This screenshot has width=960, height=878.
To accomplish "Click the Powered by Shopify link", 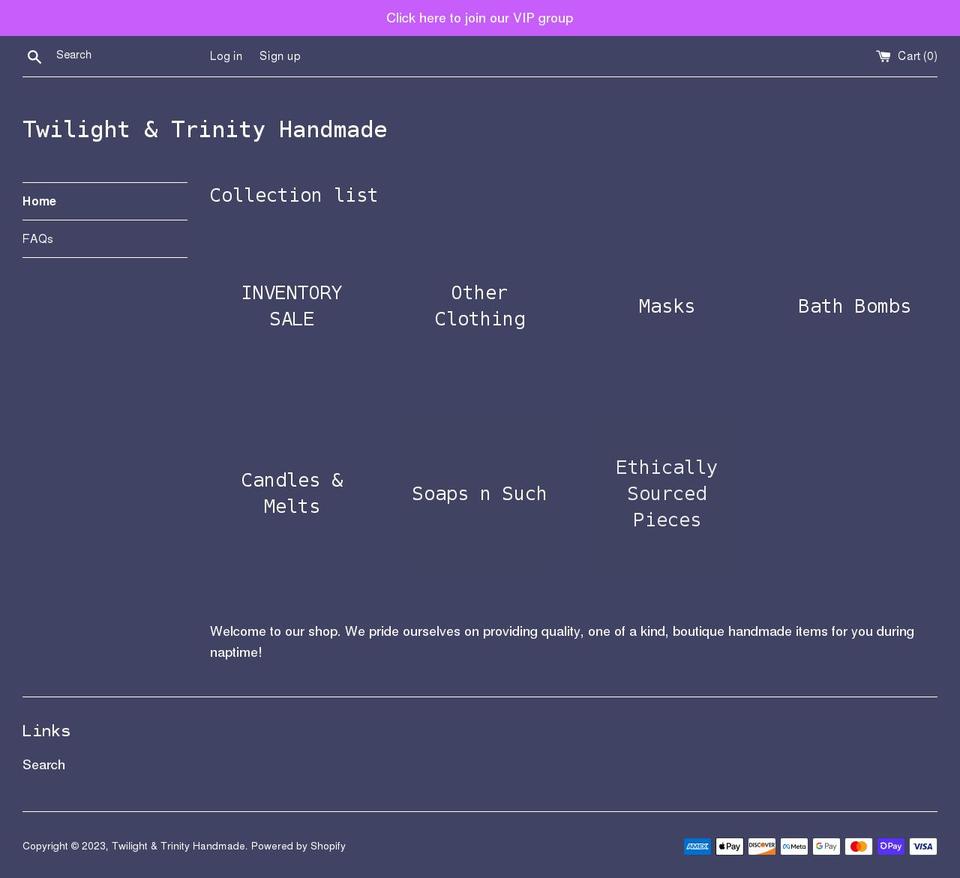I will [x=298, y=845].
